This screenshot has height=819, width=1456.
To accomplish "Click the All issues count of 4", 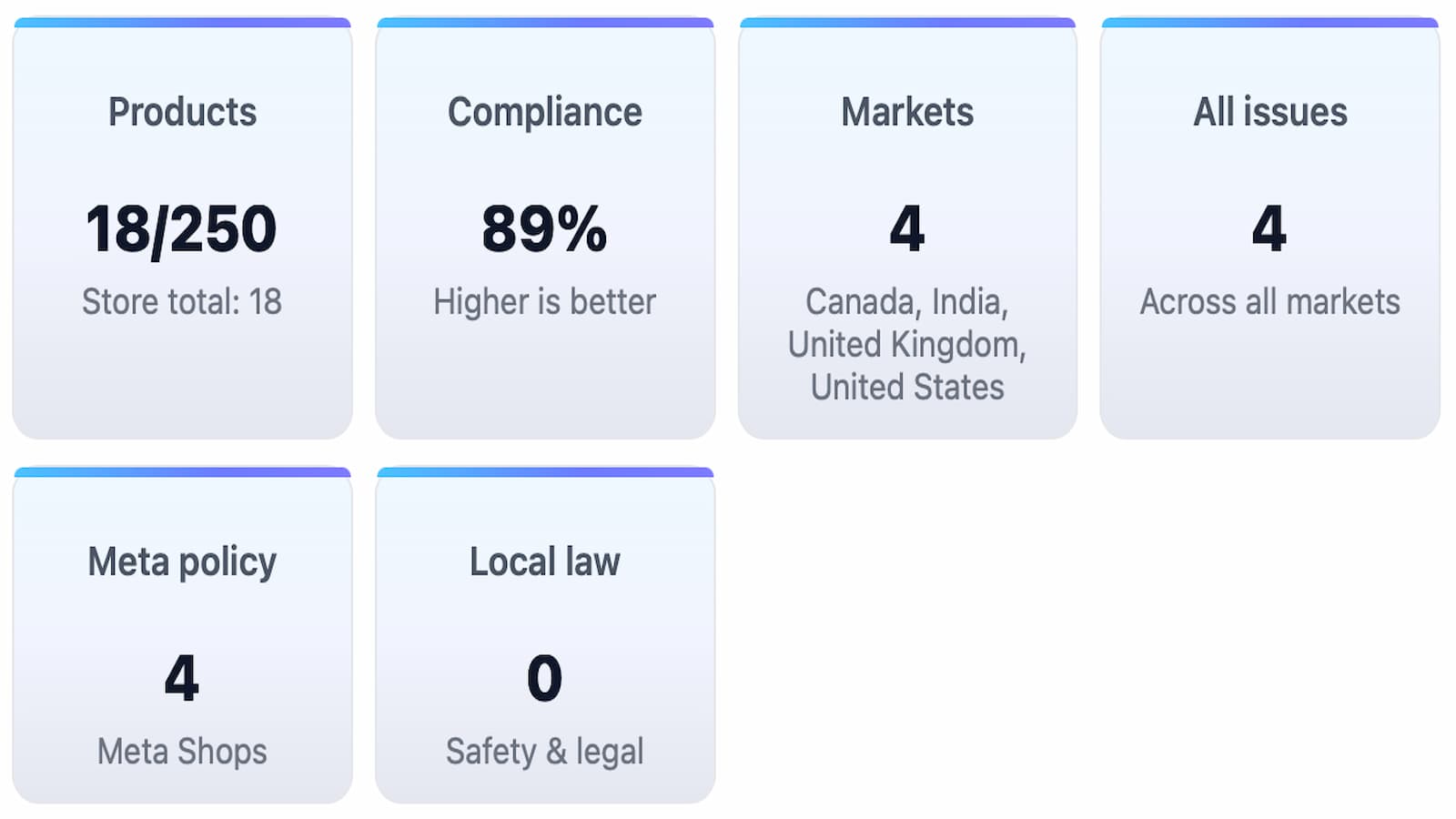I will pos(1269,230).
